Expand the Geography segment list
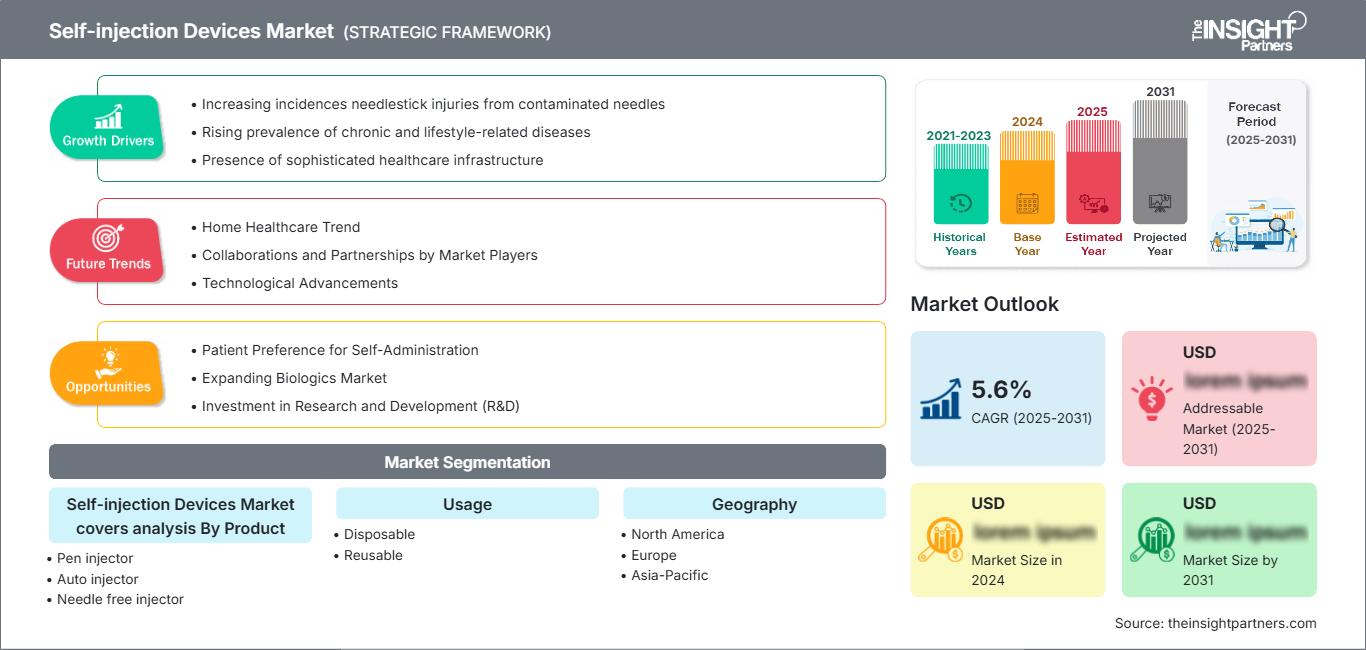Image resolution: width=1366 pixels, height=650 pixels. [x=754, y=503]
